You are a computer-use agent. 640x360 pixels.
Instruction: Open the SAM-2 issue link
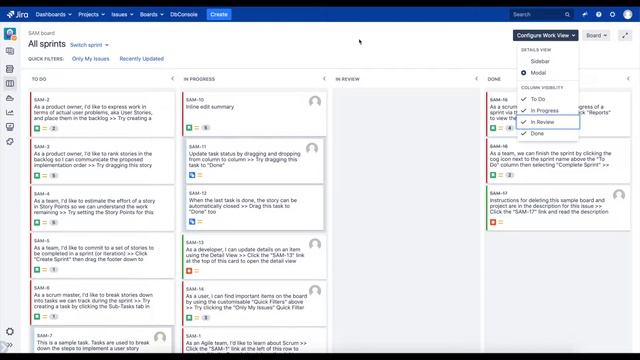pos(42,100)
